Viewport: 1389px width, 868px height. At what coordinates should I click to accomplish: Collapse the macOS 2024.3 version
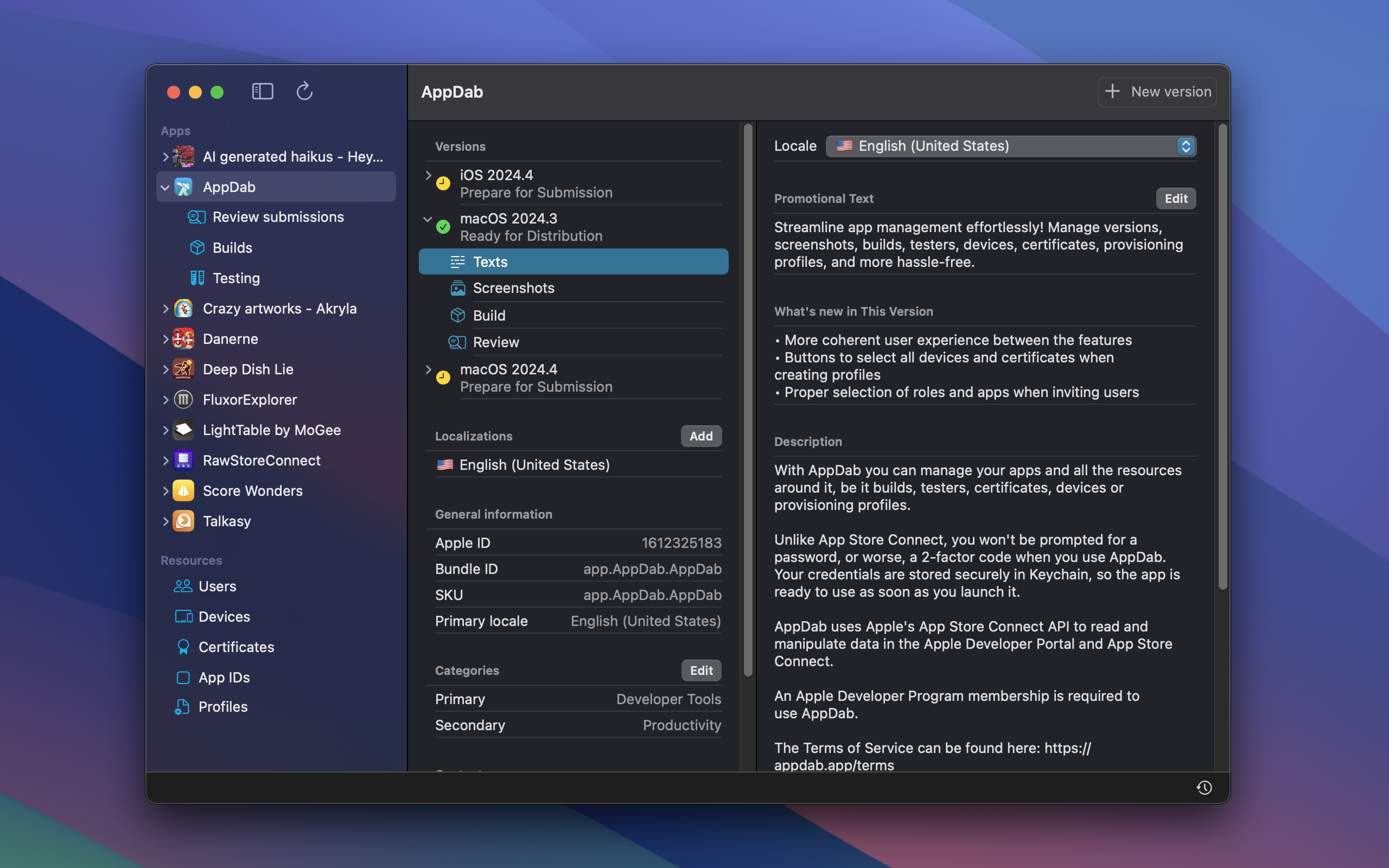click(428, 219)
